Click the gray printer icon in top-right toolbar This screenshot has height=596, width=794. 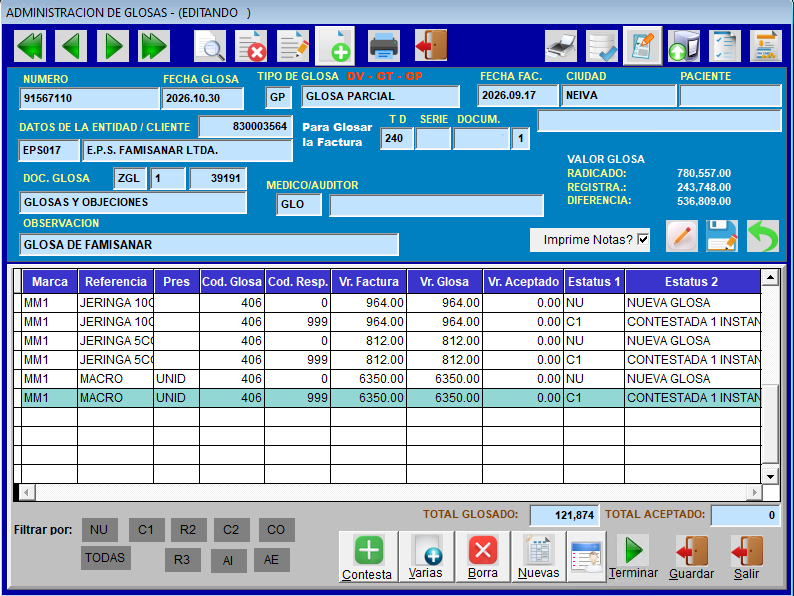(x=561, y=46)
